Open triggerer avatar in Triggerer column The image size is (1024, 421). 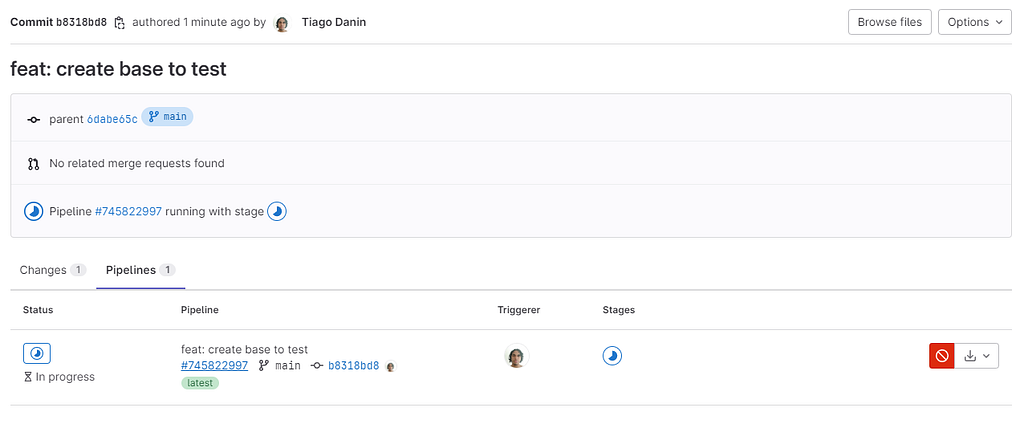[517, 356]
